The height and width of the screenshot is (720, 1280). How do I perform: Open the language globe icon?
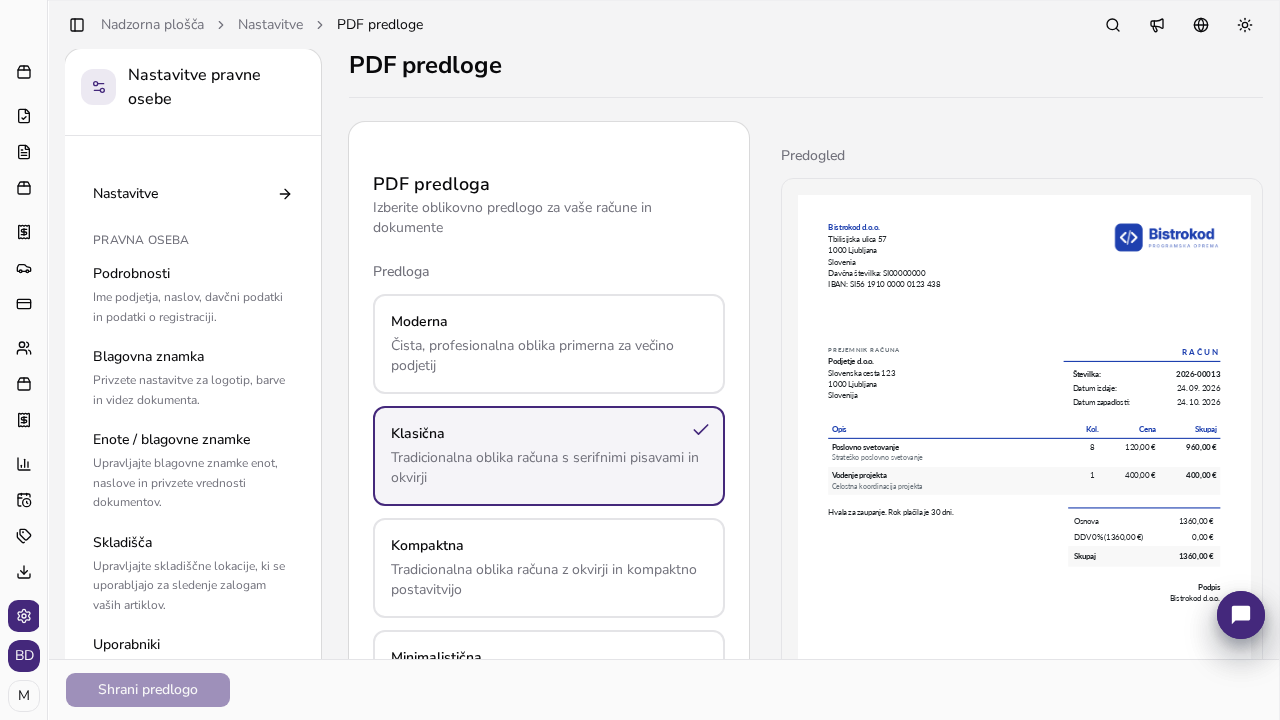[x=1201, y=25]
